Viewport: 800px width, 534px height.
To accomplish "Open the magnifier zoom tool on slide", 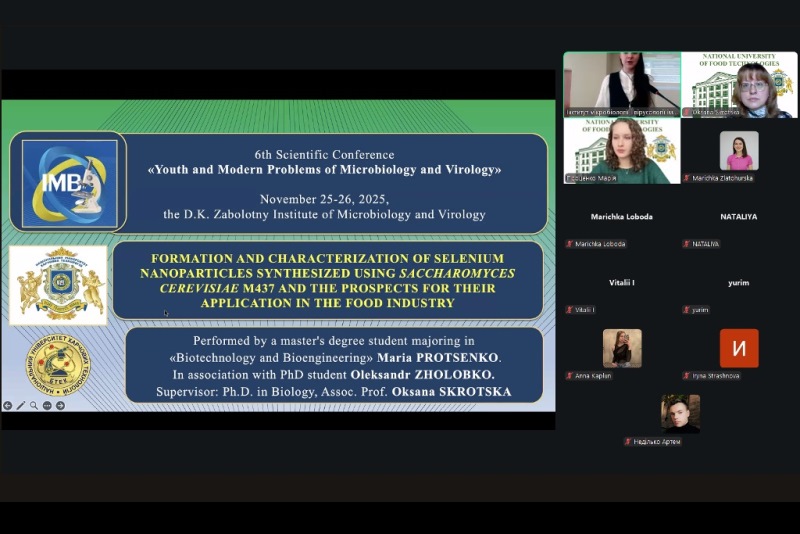I will 34,405.
